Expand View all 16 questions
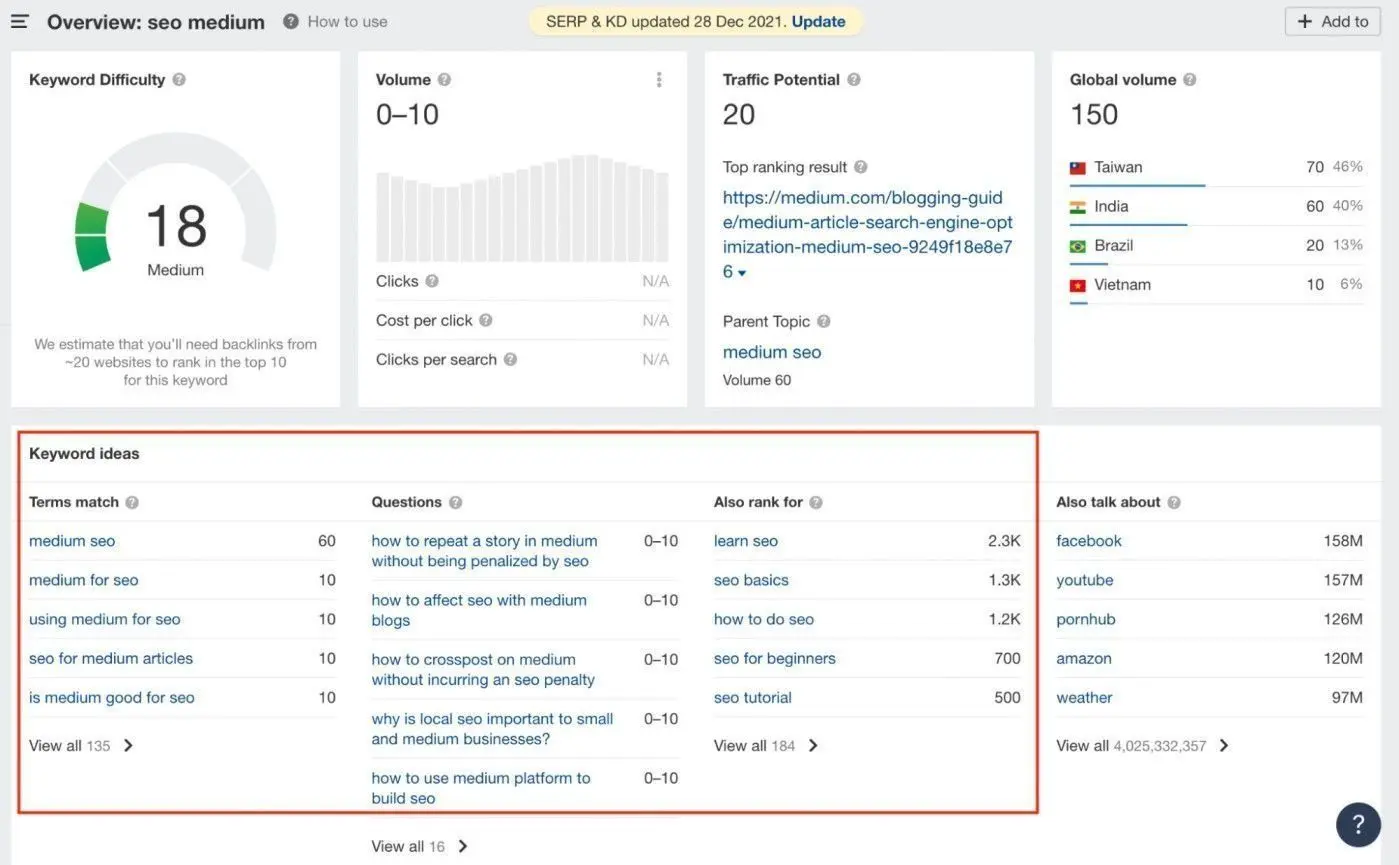Image resolution: width=1399 pixels, height=865 pixels. click(419, 847)
